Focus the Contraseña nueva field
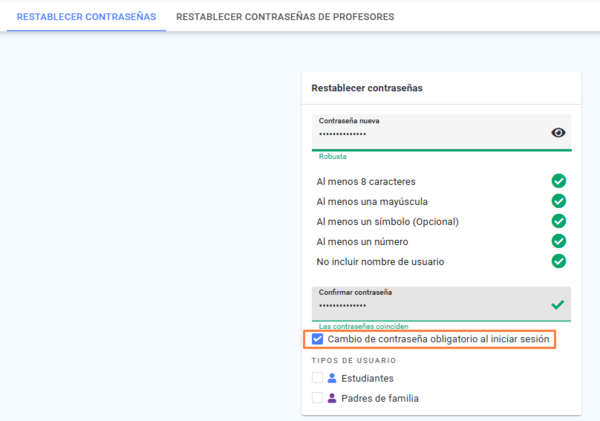This screenshot has width=600, height=421. click(442, 132)
